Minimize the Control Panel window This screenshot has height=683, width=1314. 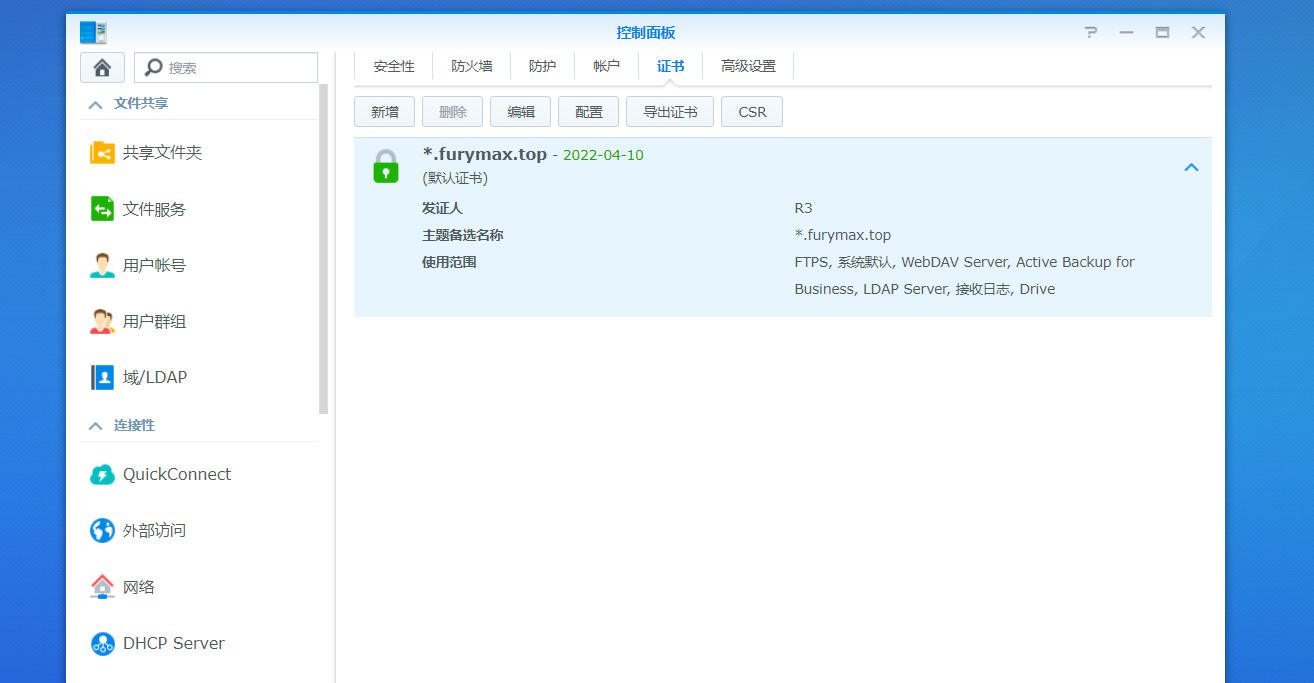tap(1126, 32)
